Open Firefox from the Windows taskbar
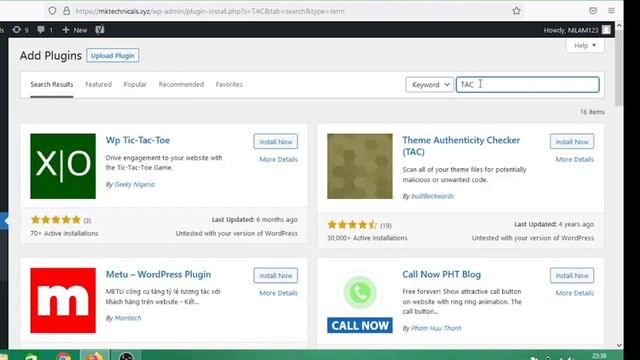Image resolution: width=640 pixels, height=360 pixels. point(94,356)
